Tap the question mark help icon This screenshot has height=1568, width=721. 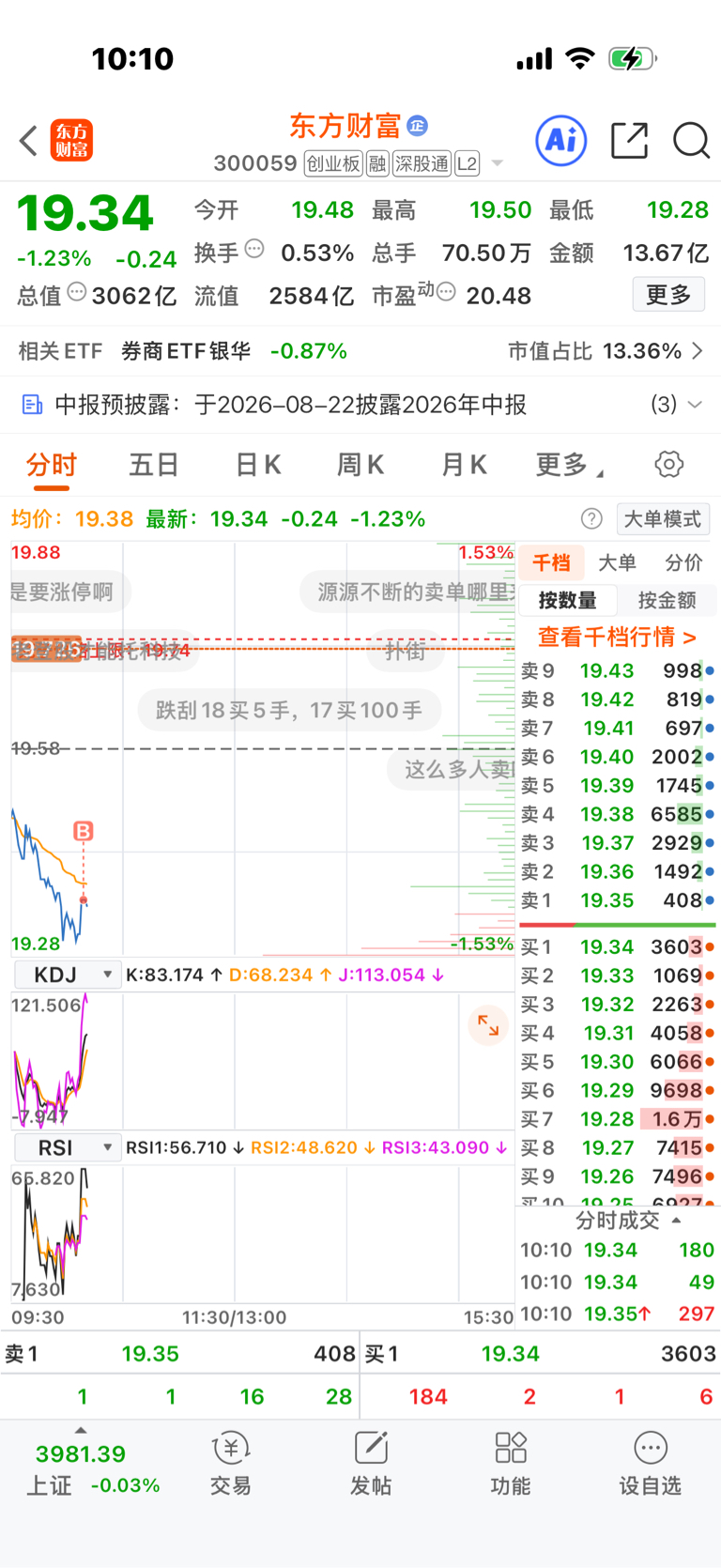tap(591, 518)
